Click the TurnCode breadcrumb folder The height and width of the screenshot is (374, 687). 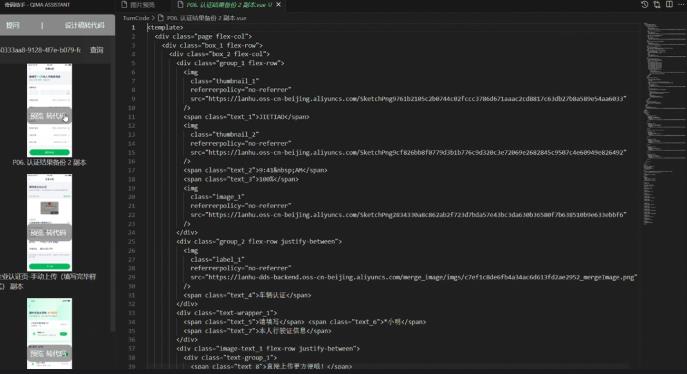click(136, 18)
